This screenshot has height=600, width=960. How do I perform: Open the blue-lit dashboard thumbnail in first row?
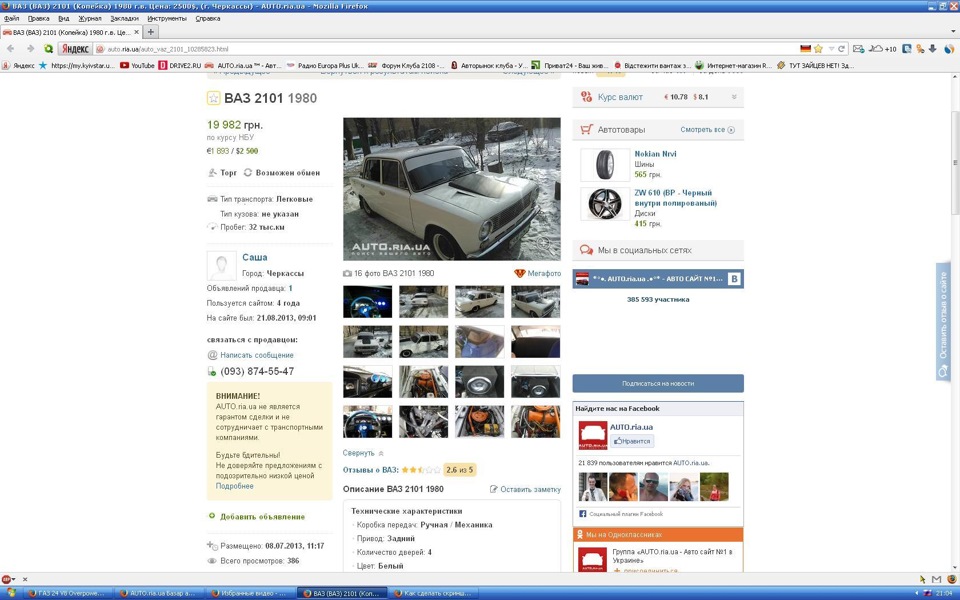pos(367,301)
